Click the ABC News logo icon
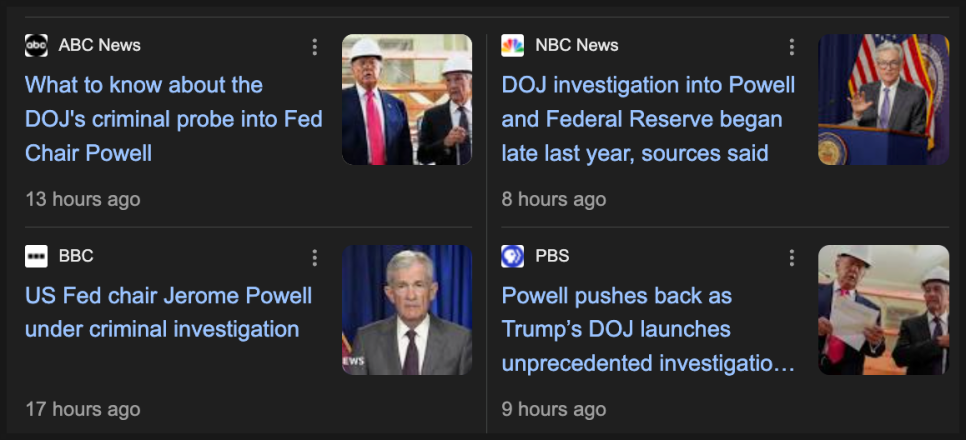This screenshot has width=966, height=440. 36,45
